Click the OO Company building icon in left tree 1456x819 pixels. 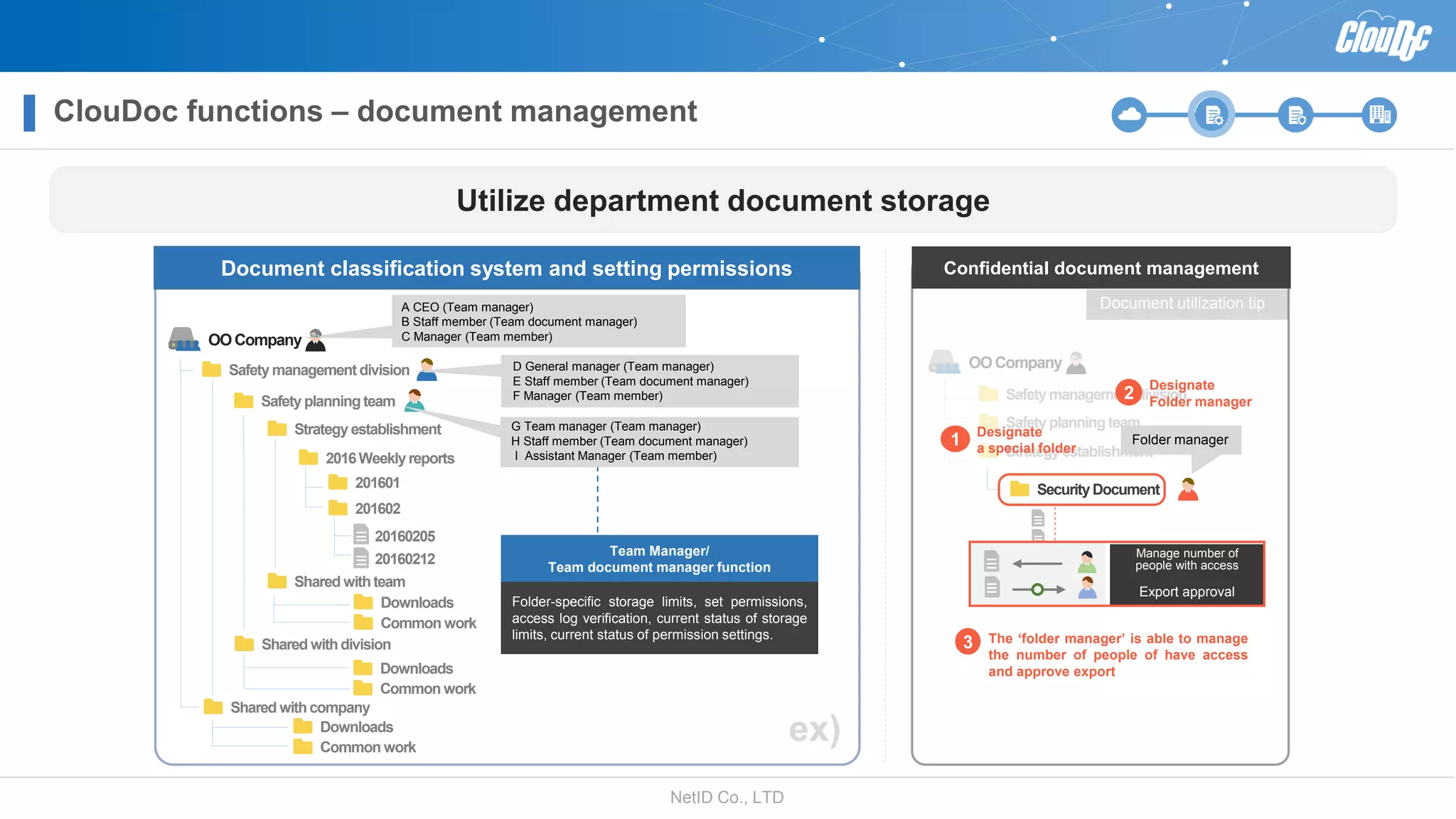184,339
